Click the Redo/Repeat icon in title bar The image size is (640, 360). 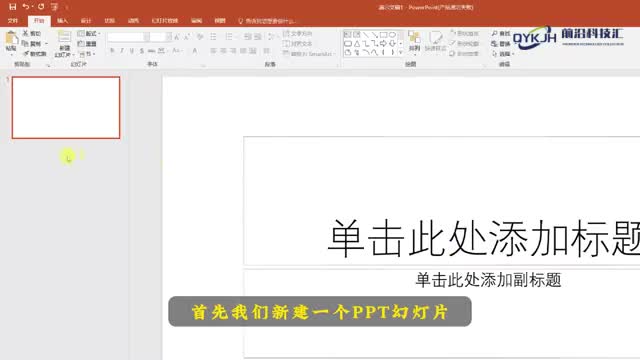point(41,7)
